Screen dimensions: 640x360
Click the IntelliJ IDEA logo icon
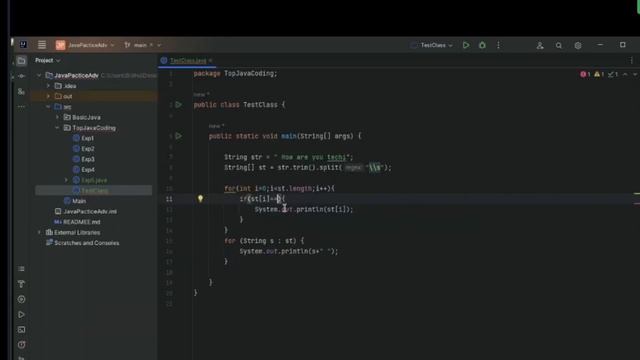[x=23, y=44]
